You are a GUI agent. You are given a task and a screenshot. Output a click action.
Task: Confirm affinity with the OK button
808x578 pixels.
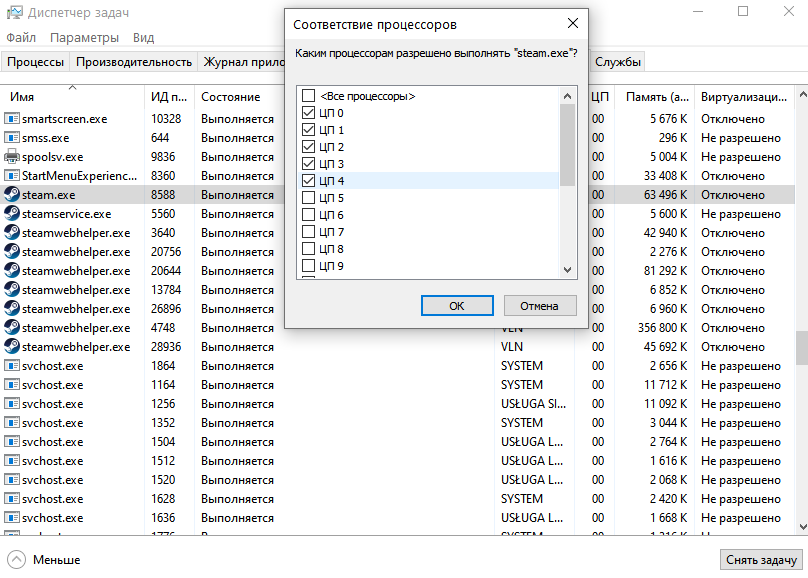(457, 305)
